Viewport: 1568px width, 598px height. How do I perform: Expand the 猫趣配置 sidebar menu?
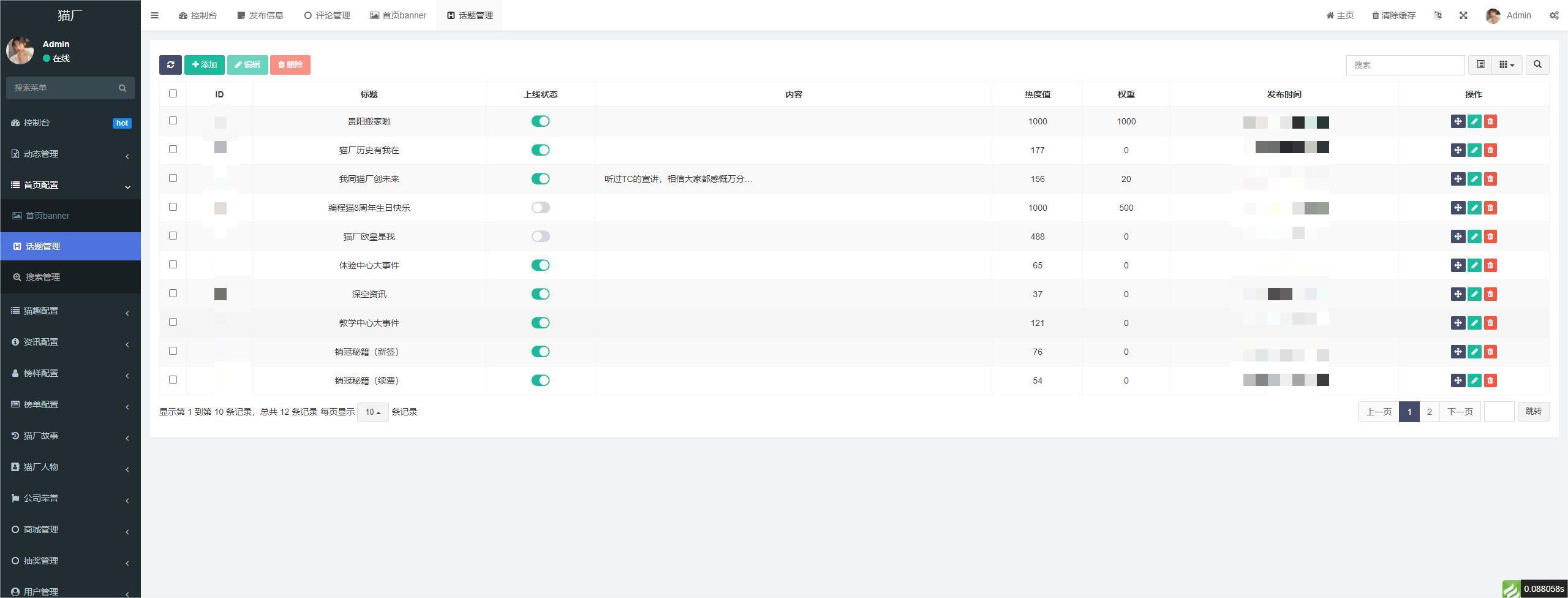(x=70, y=311)
